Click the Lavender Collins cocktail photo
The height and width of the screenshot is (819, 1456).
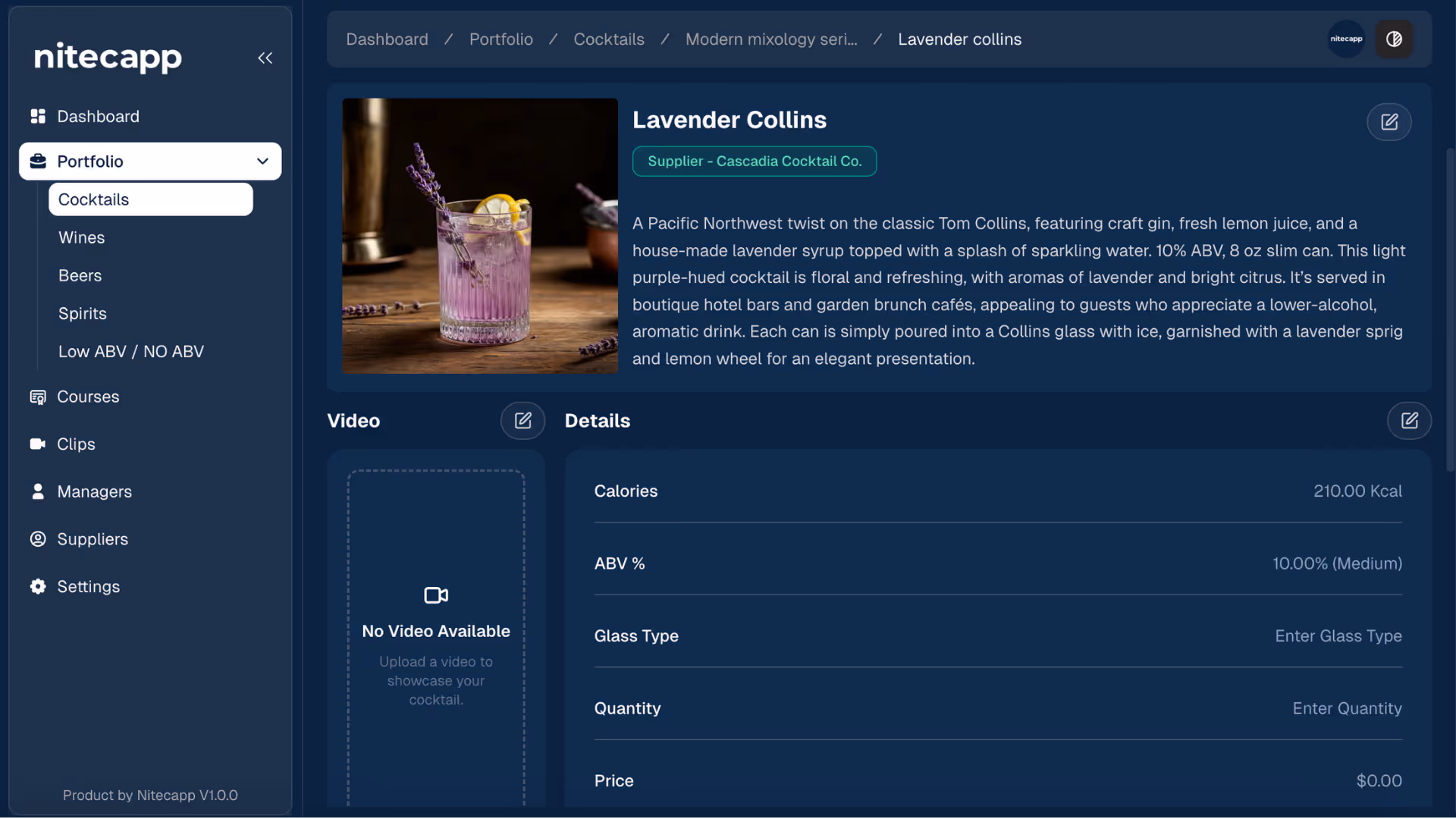[479, 236]
